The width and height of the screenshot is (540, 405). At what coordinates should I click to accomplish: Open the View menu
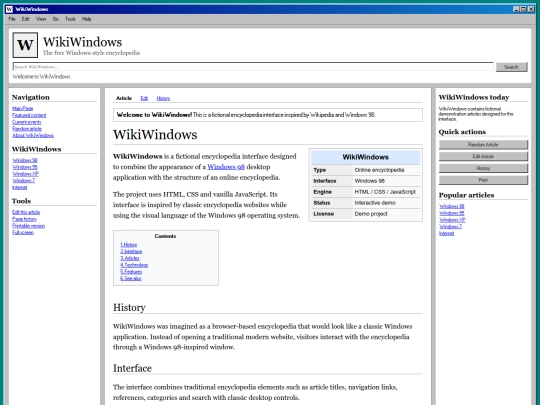(x=41, y=19)
